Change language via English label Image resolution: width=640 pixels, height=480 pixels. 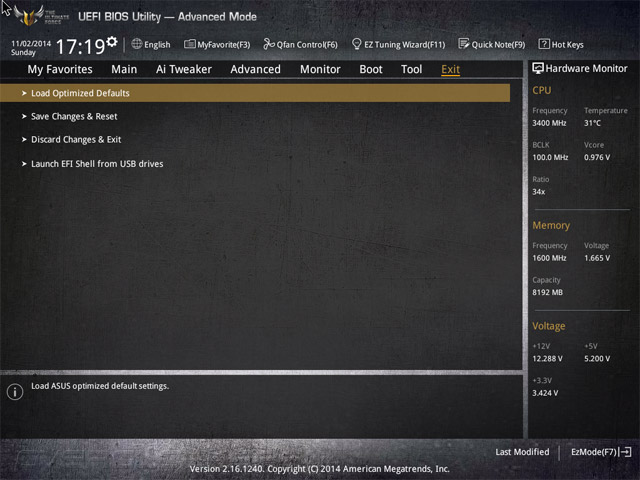[157, 44]
